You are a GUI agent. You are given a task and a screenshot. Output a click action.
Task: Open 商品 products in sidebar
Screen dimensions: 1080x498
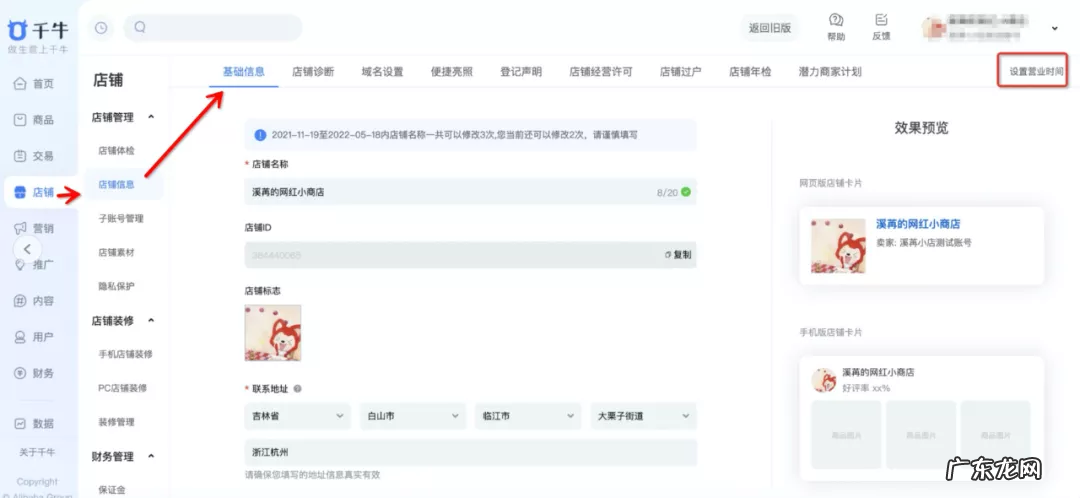34,120
